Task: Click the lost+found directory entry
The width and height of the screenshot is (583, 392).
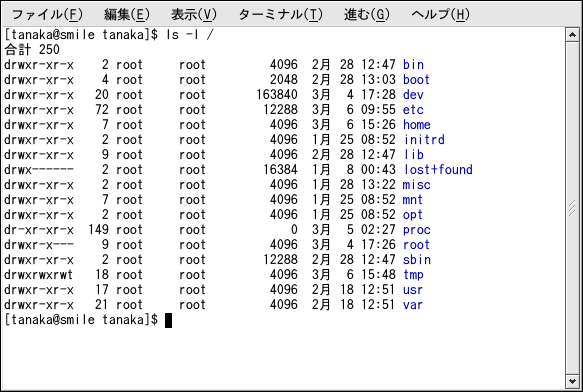Action: click(x=438, y=170)
